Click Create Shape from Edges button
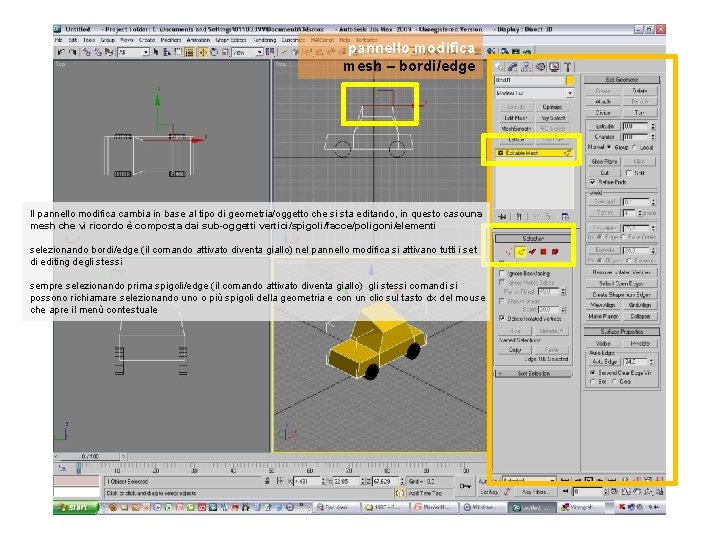The width and height of the screenshot is (720, 540). pos(622,294)
